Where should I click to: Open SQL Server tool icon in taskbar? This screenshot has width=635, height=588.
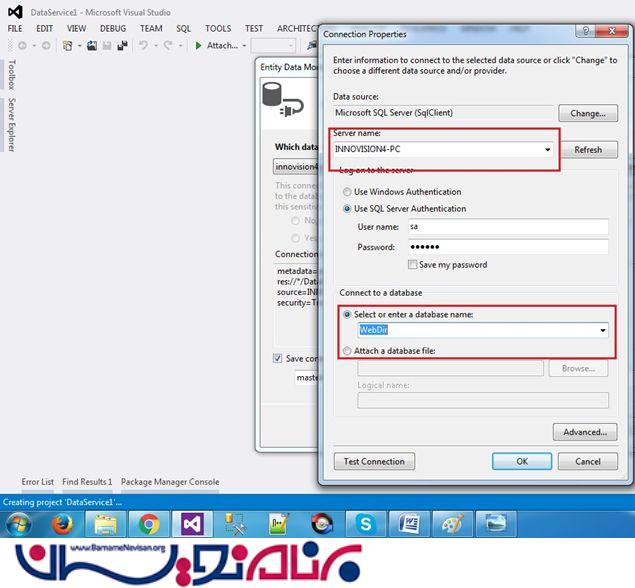coord(236,524)
